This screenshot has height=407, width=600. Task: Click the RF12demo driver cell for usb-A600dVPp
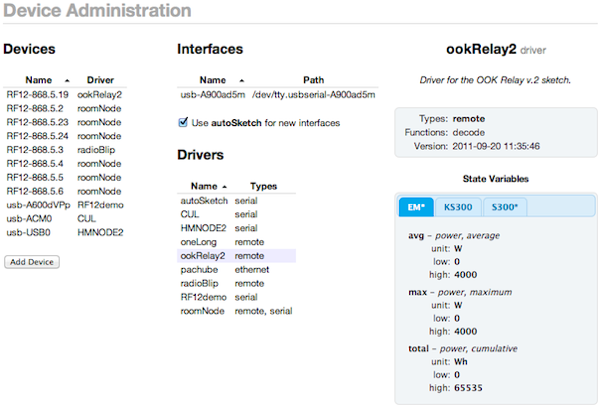100,205
